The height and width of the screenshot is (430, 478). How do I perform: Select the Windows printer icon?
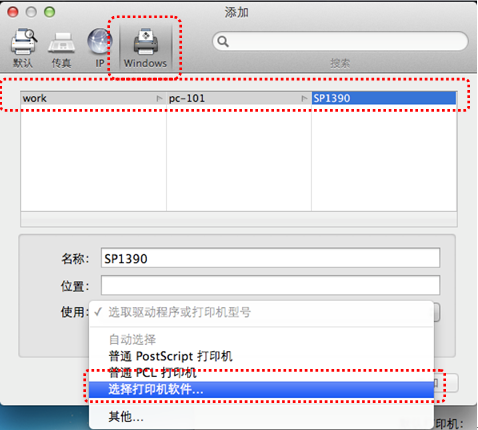pos(145,42)
